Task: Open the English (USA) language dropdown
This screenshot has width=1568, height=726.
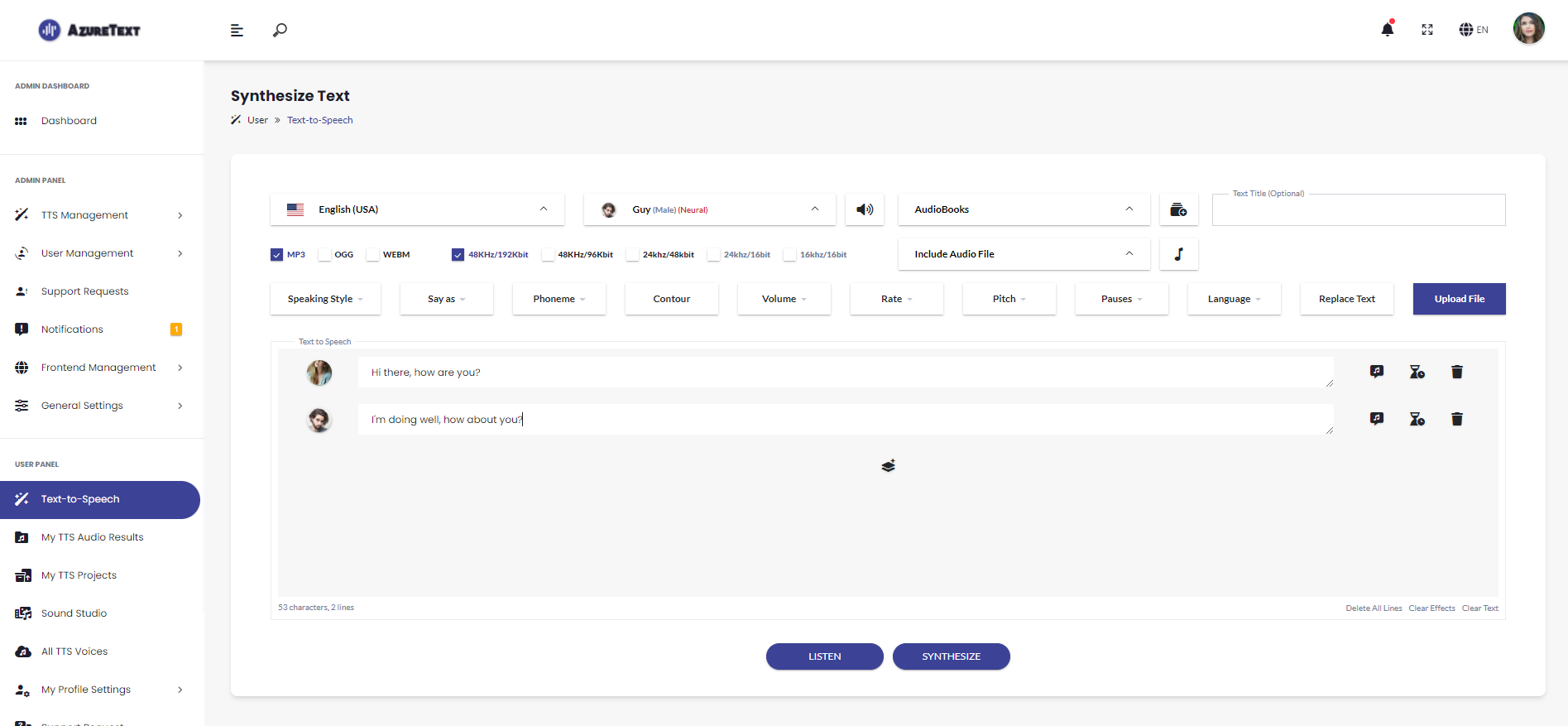Action: tap(417, 209)
